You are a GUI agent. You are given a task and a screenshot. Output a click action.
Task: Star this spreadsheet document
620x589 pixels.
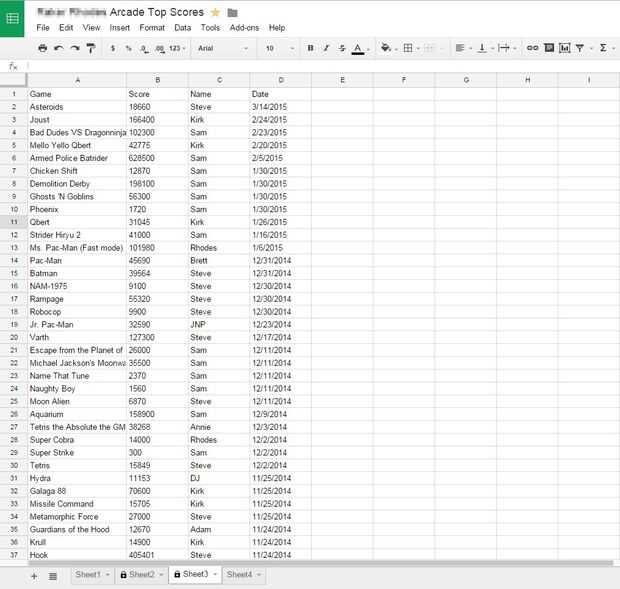tap(215, 13)
